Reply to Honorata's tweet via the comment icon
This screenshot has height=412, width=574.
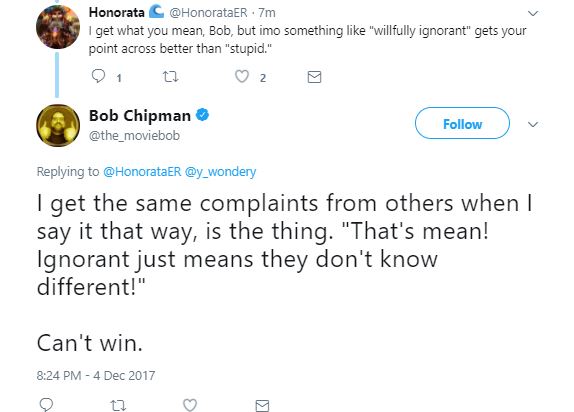tap(98, 77)
